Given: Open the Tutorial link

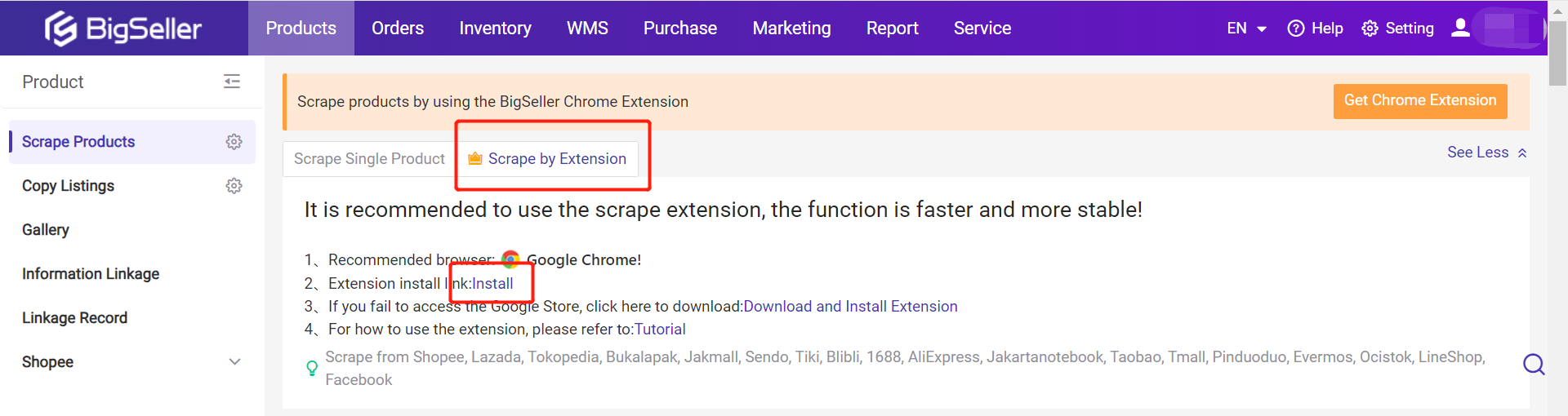Looking at the screenshot, I should point(660,330).
